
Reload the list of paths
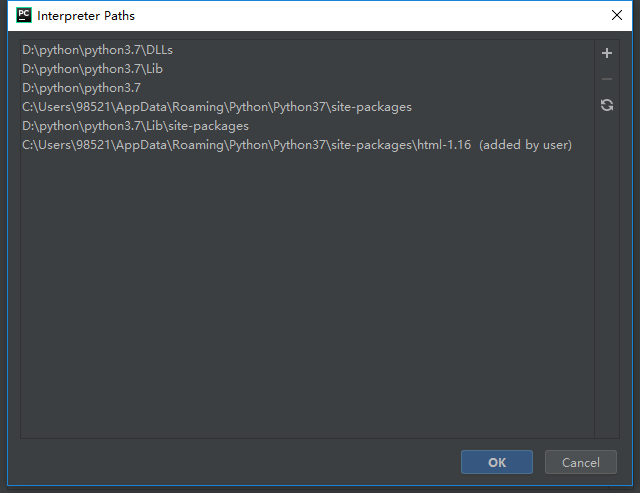[x=607, y=105]
